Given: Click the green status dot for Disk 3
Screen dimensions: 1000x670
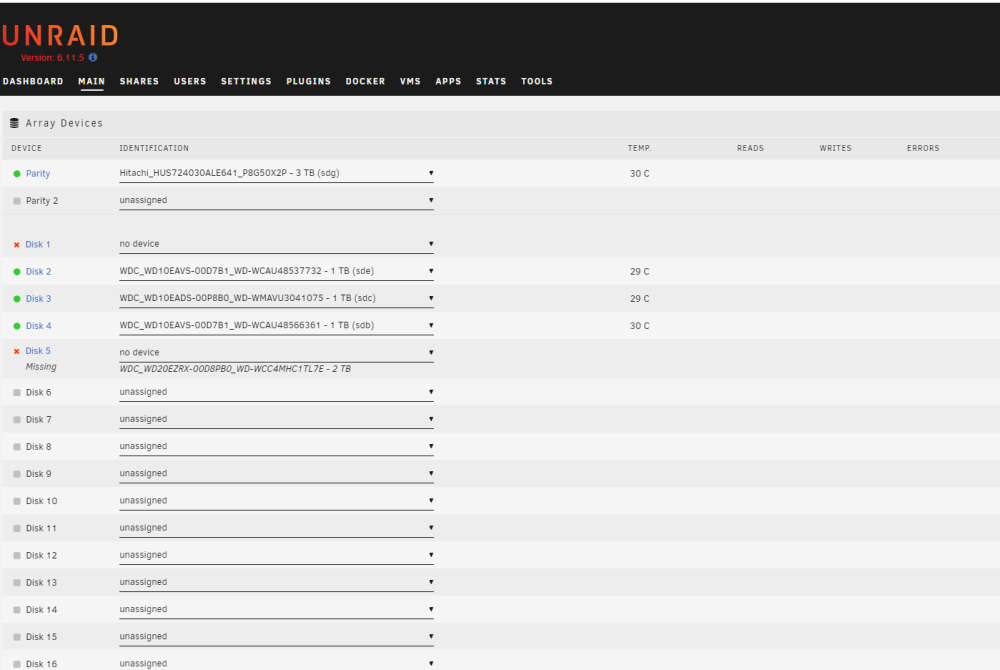Looking at the screenshot, I should pyautogui.click(x=17, y=299).
